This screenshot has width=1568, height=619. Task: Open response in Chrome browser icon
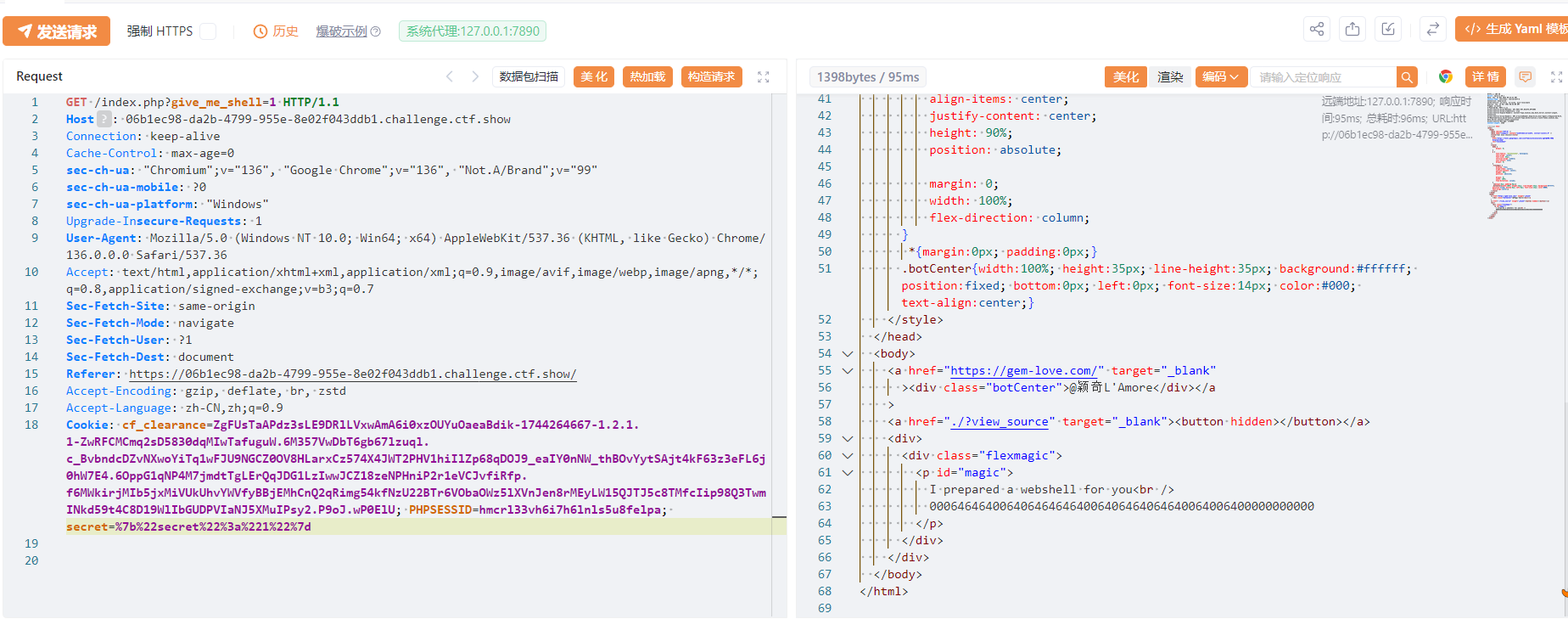click(x=1446, y=76)
